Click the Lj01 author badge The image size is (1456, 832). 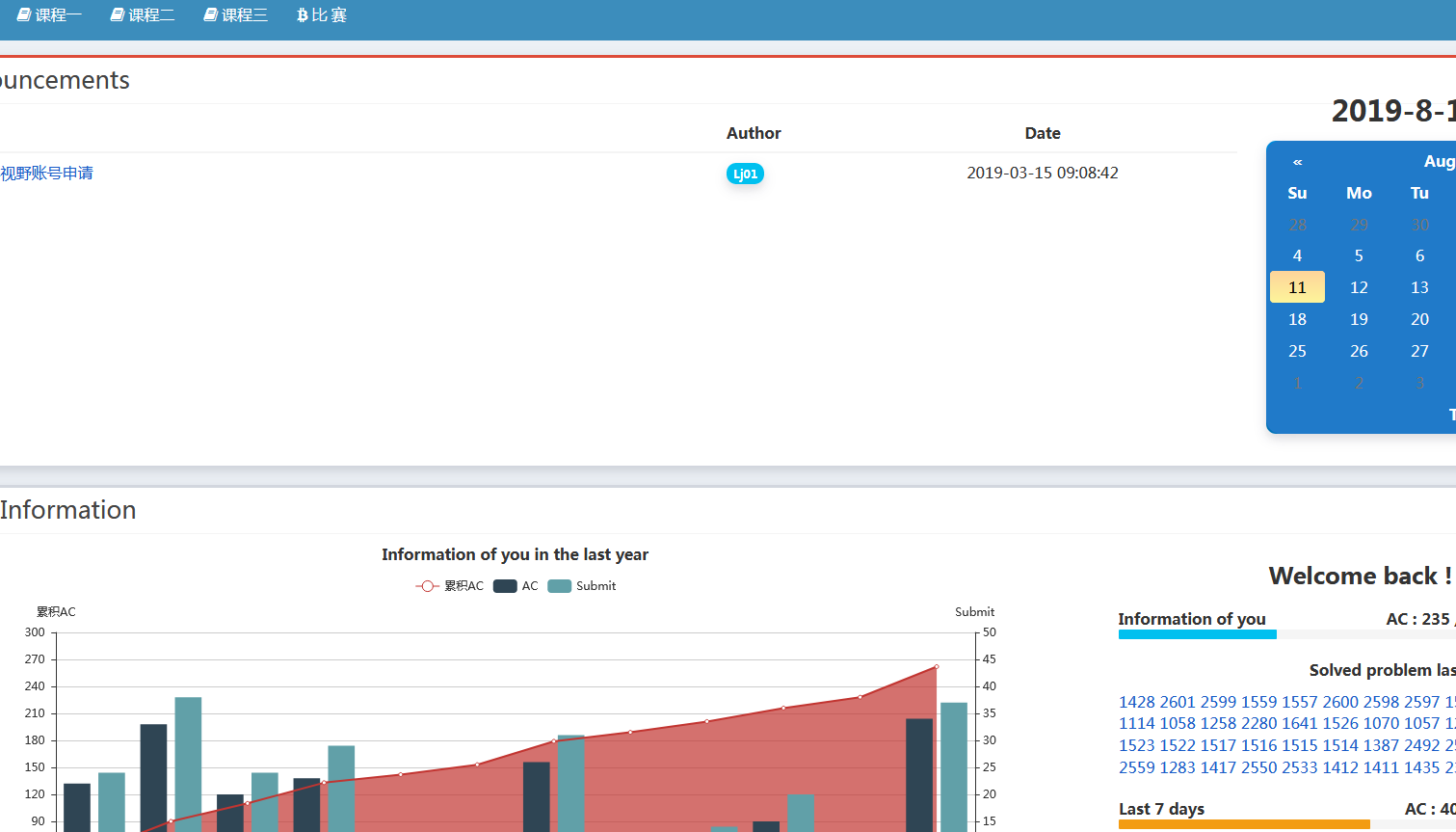(x=745, y=174)
